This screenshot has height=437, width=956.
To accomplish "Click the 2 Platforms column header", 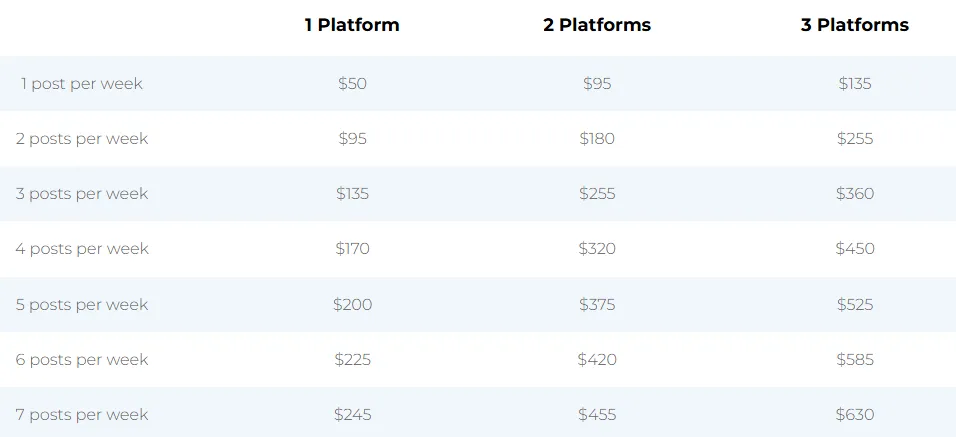I will pyautogui.click(x=597, y=25).
